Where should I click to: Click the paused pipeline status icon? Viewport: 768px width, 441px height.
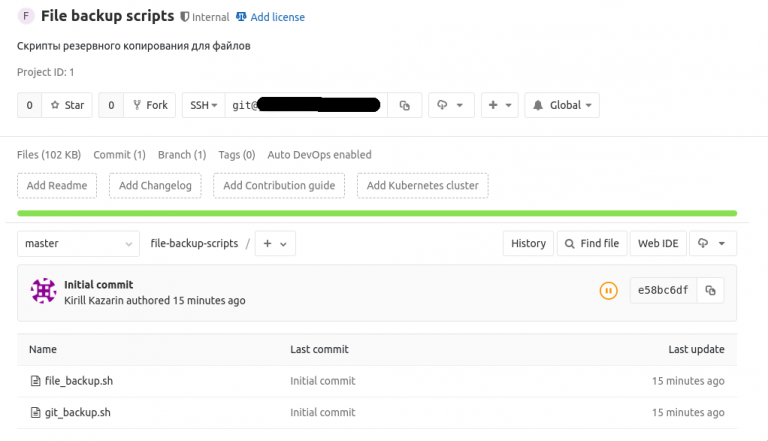tap(608, 291)
